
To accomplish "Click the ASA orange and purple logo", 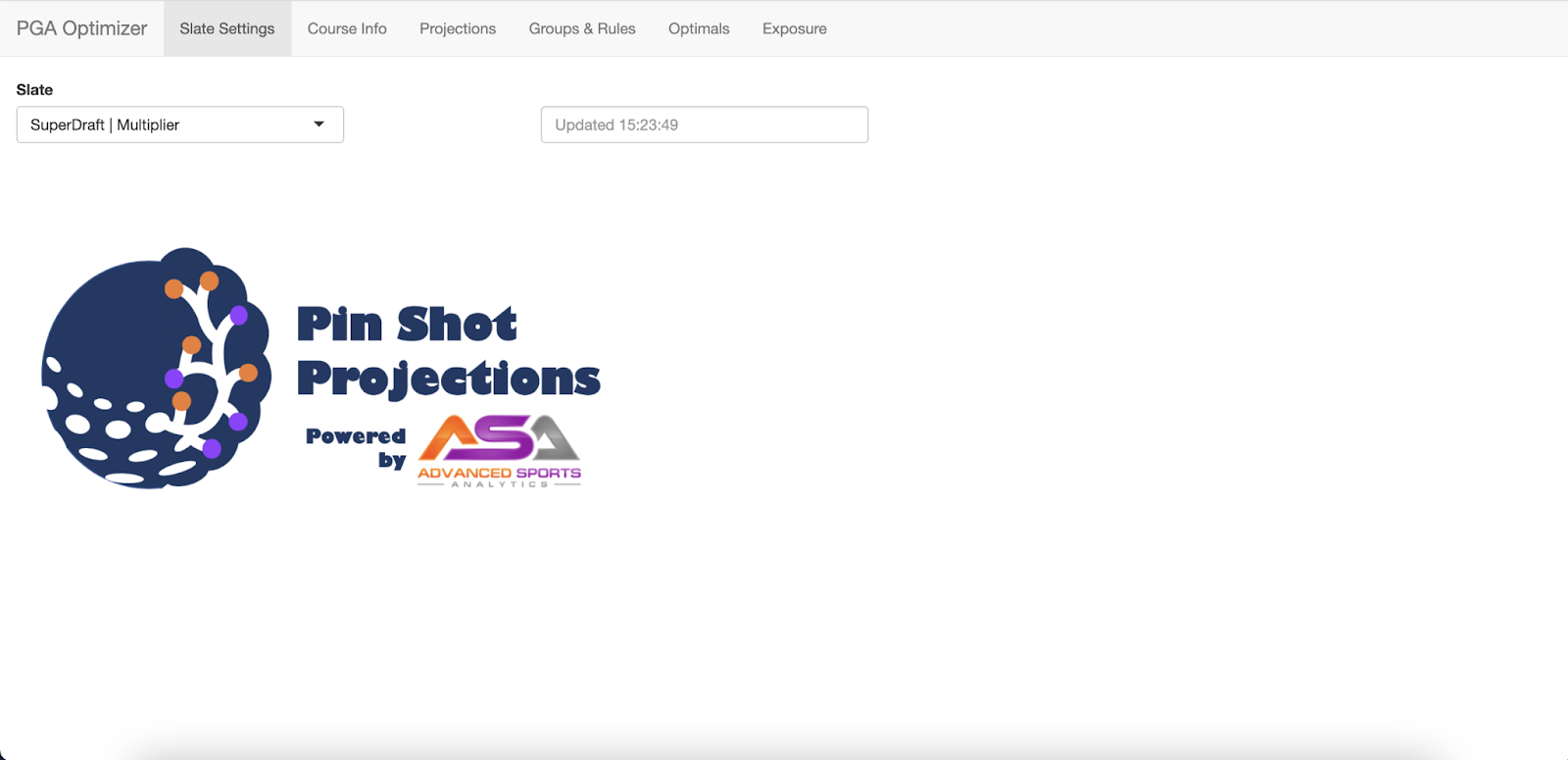I will pos(499,438).
